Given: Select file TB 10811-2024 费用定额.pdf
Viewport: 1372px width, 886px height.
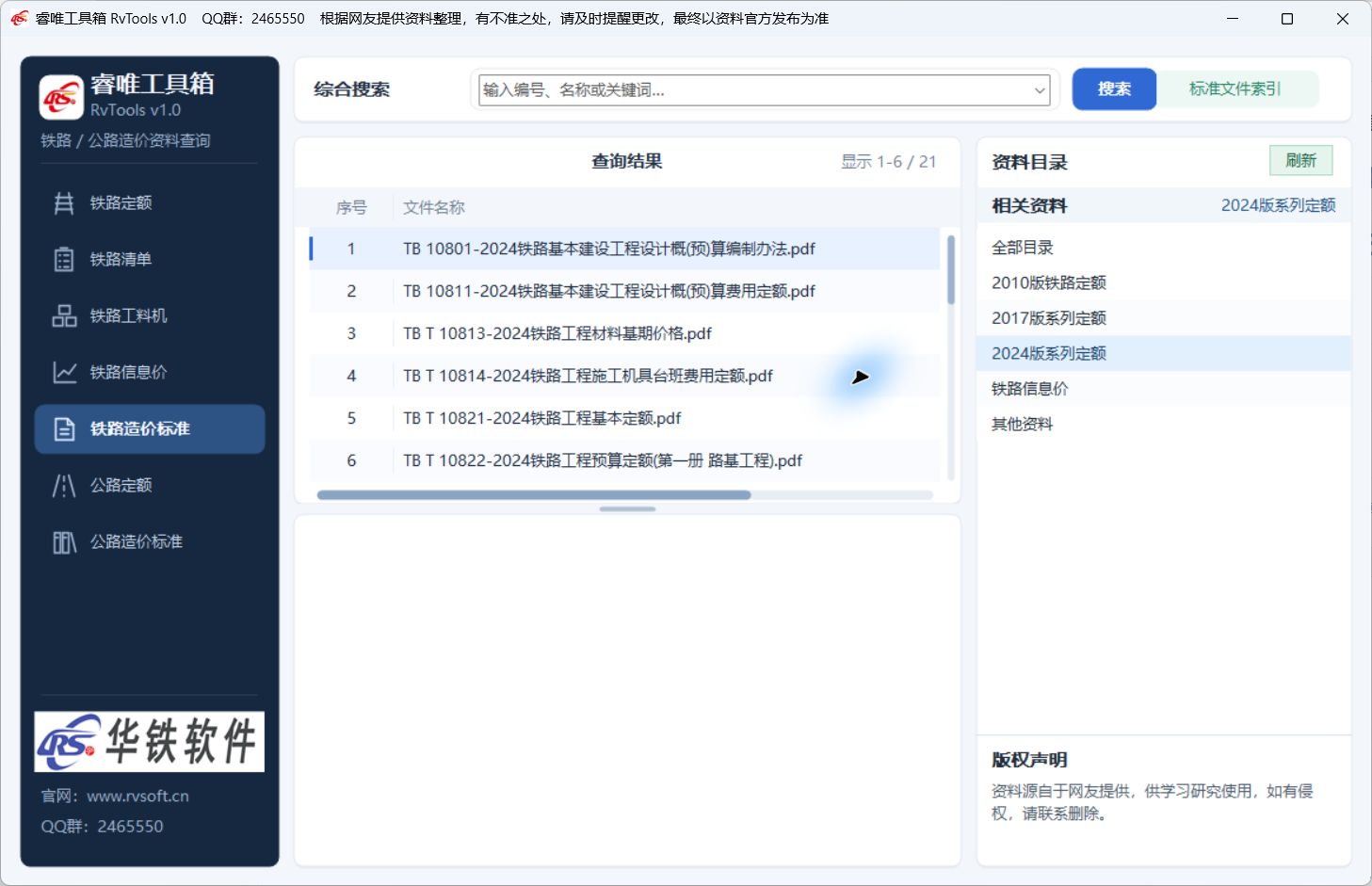Looking at the screenshot, I should point(624,291).
